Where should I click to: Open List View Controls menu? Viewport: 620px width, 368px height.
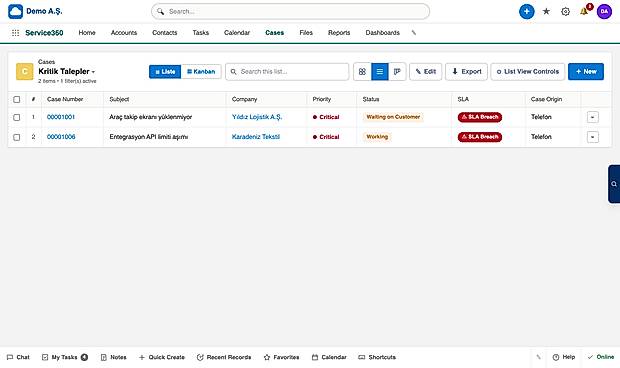coord(527,72)
